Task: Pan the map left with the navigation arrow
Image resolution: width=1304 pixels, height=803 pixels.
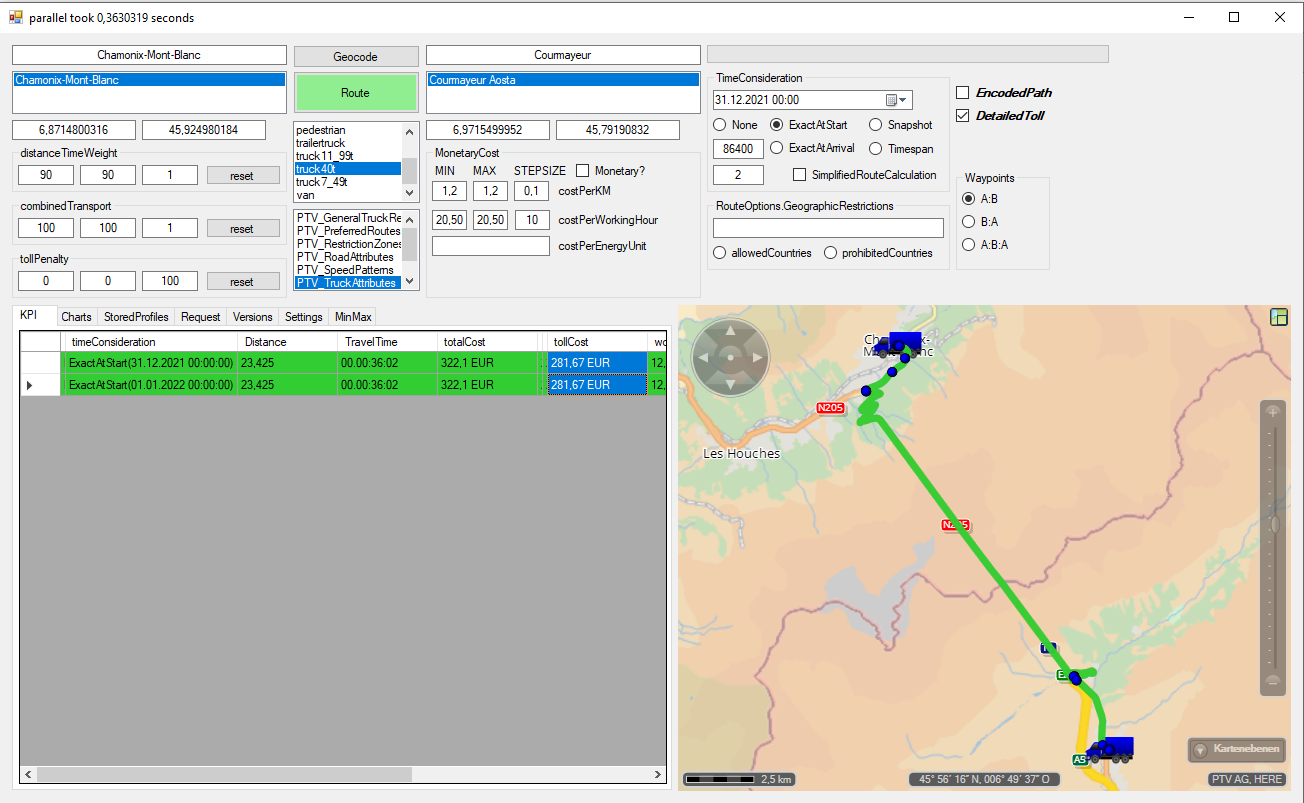Action: [x=704, y=357]
